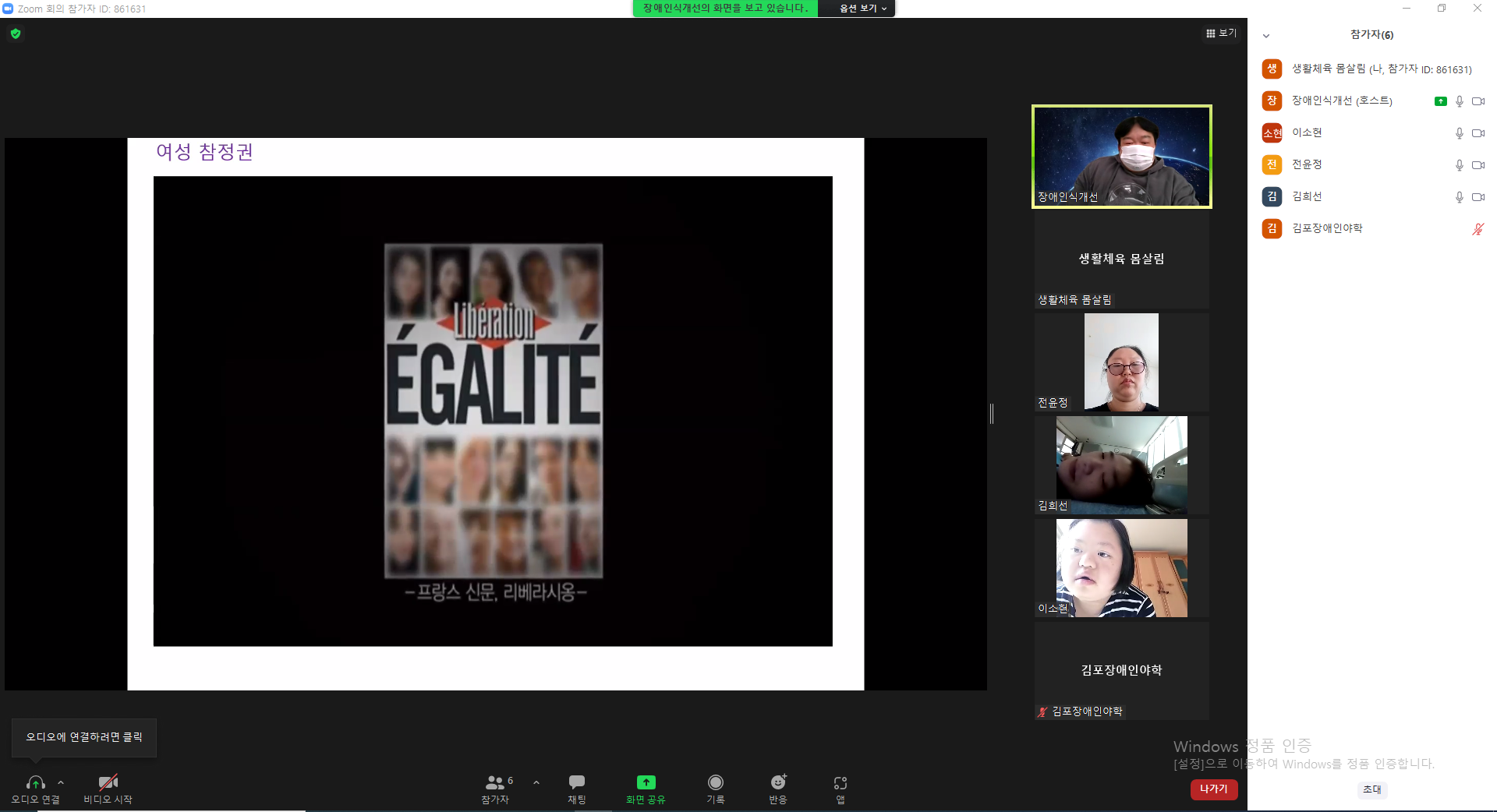Click the divider handle beside gallery strip
The image size is (1497, 812).
pos(992,414)
